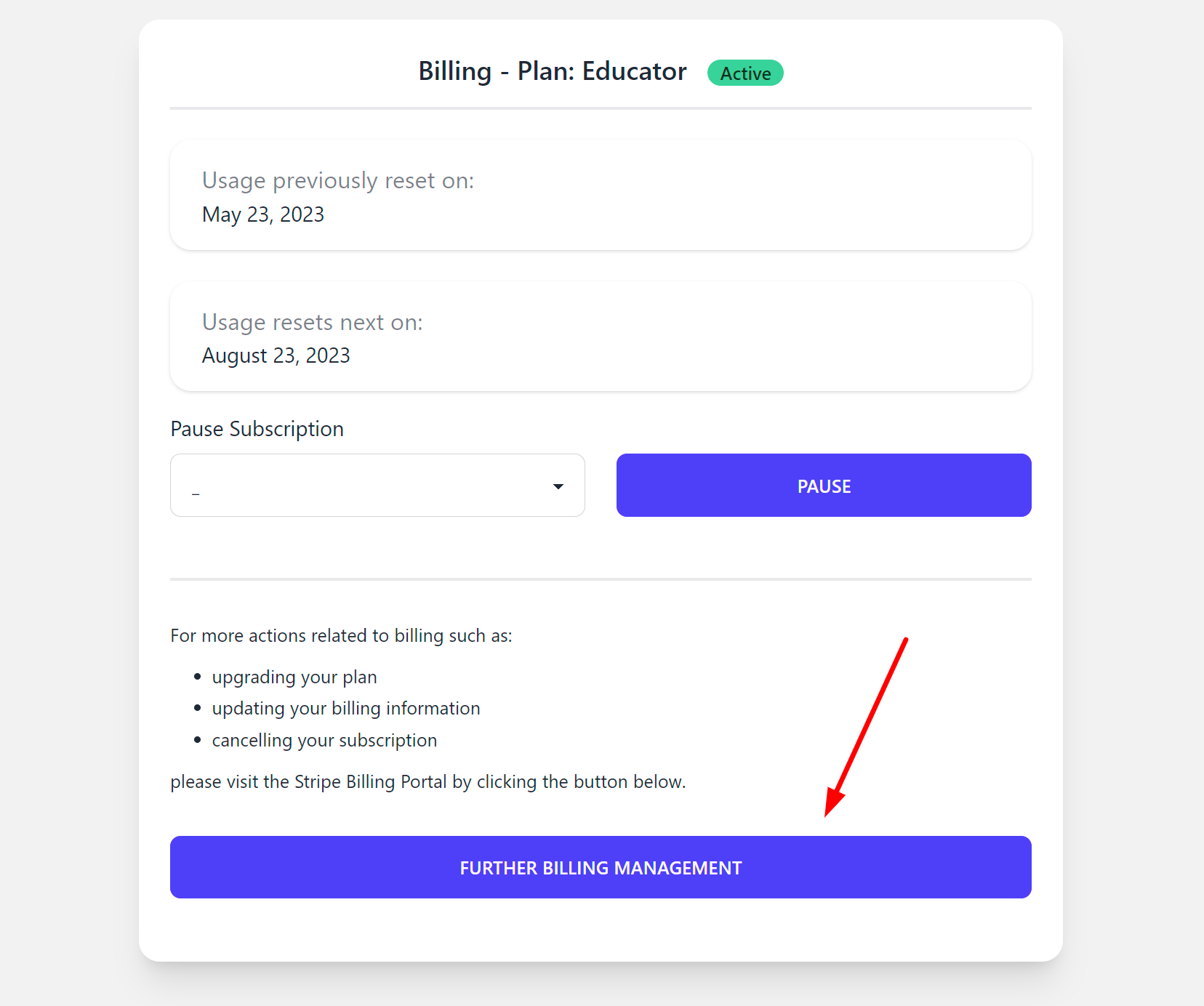Click the Stripe Billing Portal sentence
This screenshot has width=1204, height=1006.
428,781
